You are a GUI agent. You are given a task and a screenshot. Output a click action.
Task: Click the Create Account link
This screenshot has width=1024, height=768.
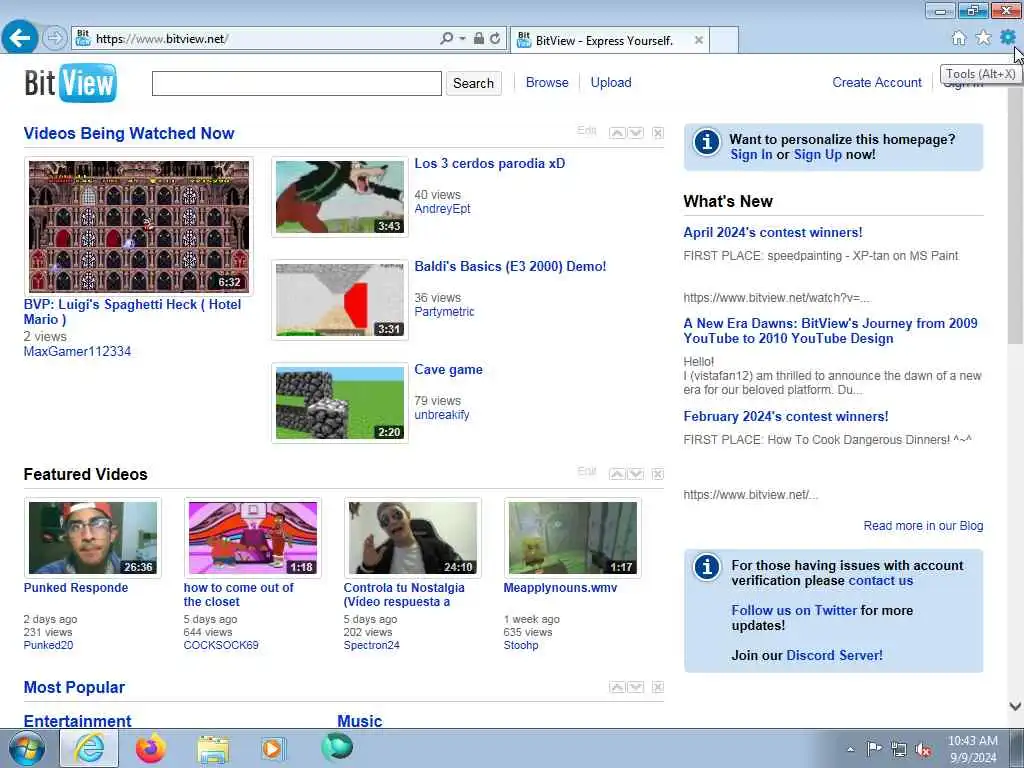point(876,82)
